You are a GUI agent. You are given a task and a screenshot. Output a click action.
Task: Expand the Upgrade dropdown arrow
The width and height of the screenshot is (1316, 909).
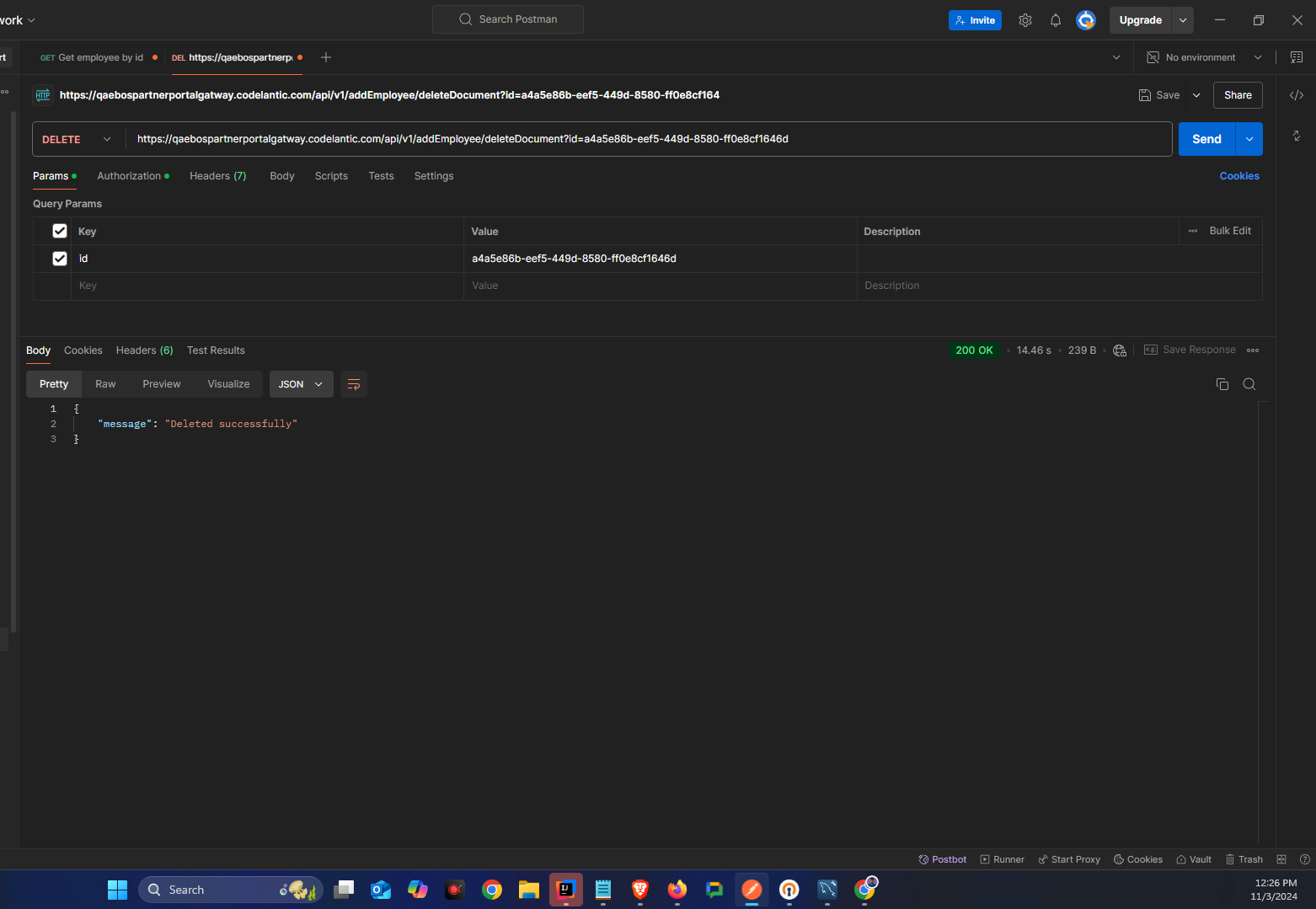coord(1183,20)
